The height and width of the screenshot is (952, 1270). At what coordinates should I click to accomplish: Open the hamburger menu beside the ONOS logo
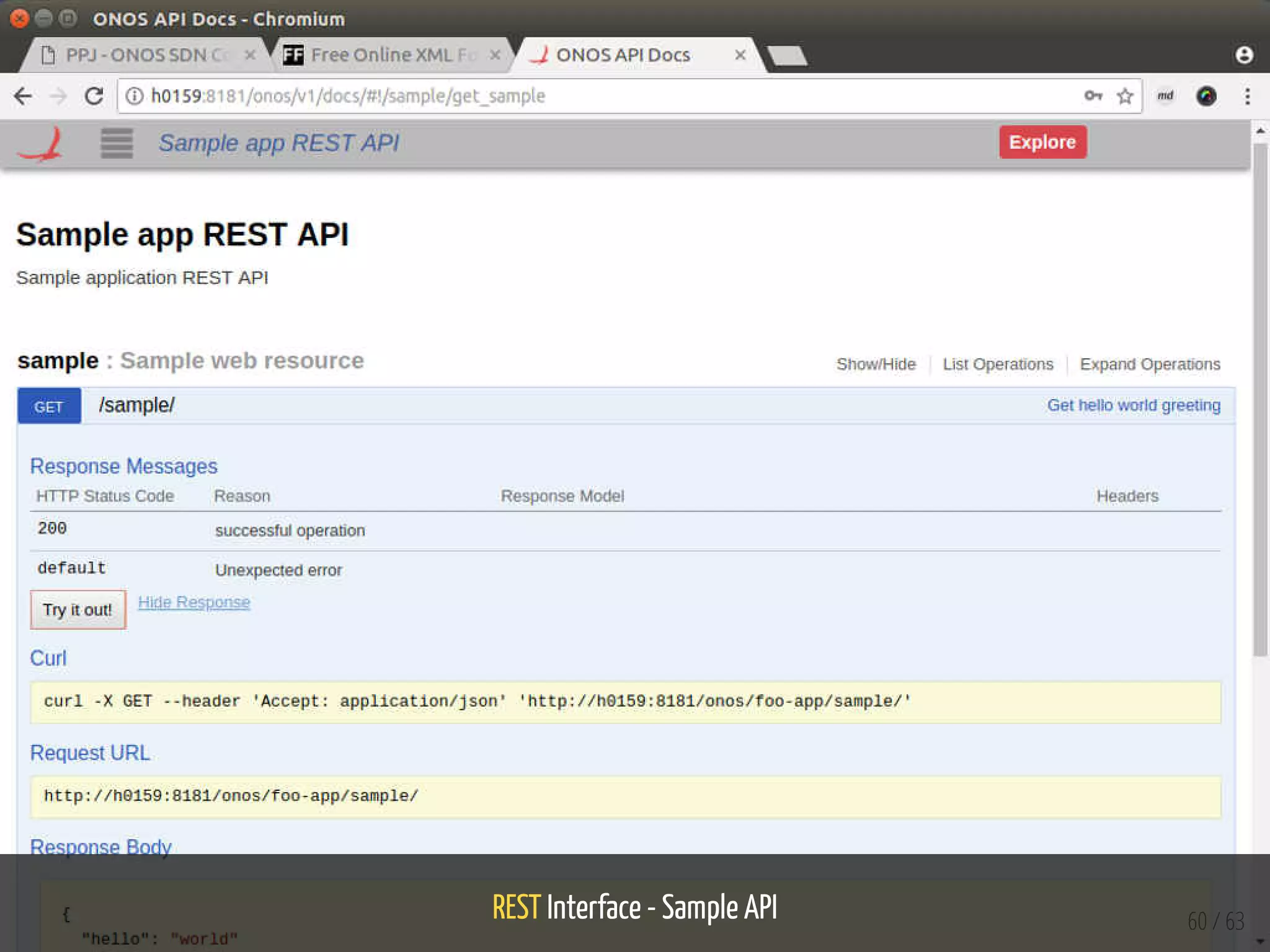tap(117, 143)
